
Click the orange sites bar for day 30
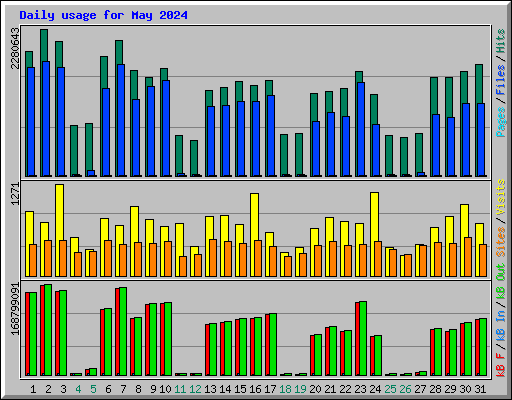click(x=468, y=257)
